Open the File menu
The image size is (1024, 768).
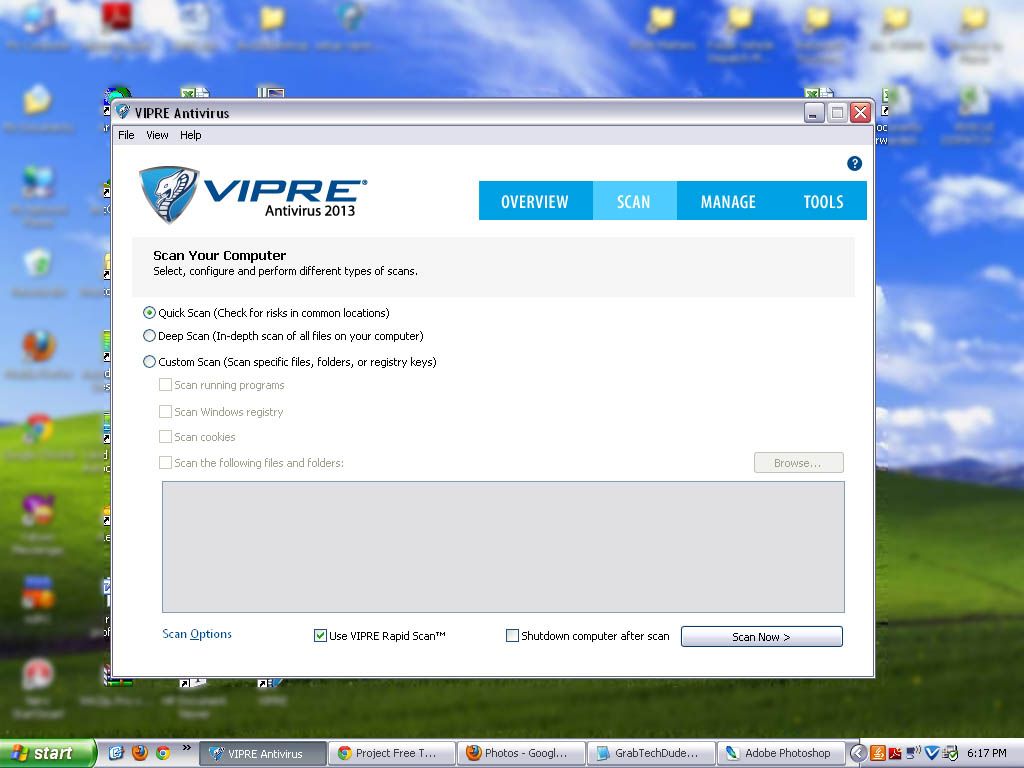(x=126, y=135)
